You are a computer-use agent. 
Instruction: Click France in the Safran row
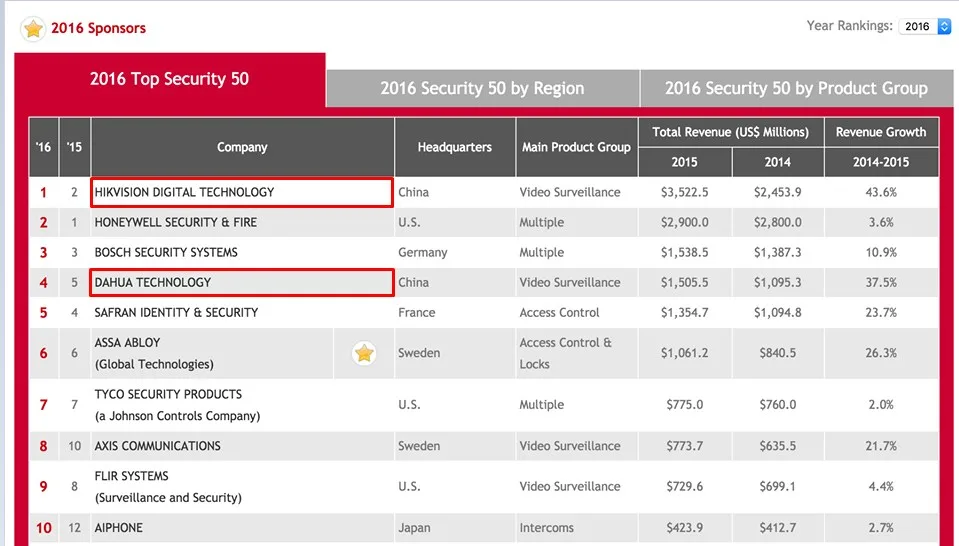tap(417, 312)
